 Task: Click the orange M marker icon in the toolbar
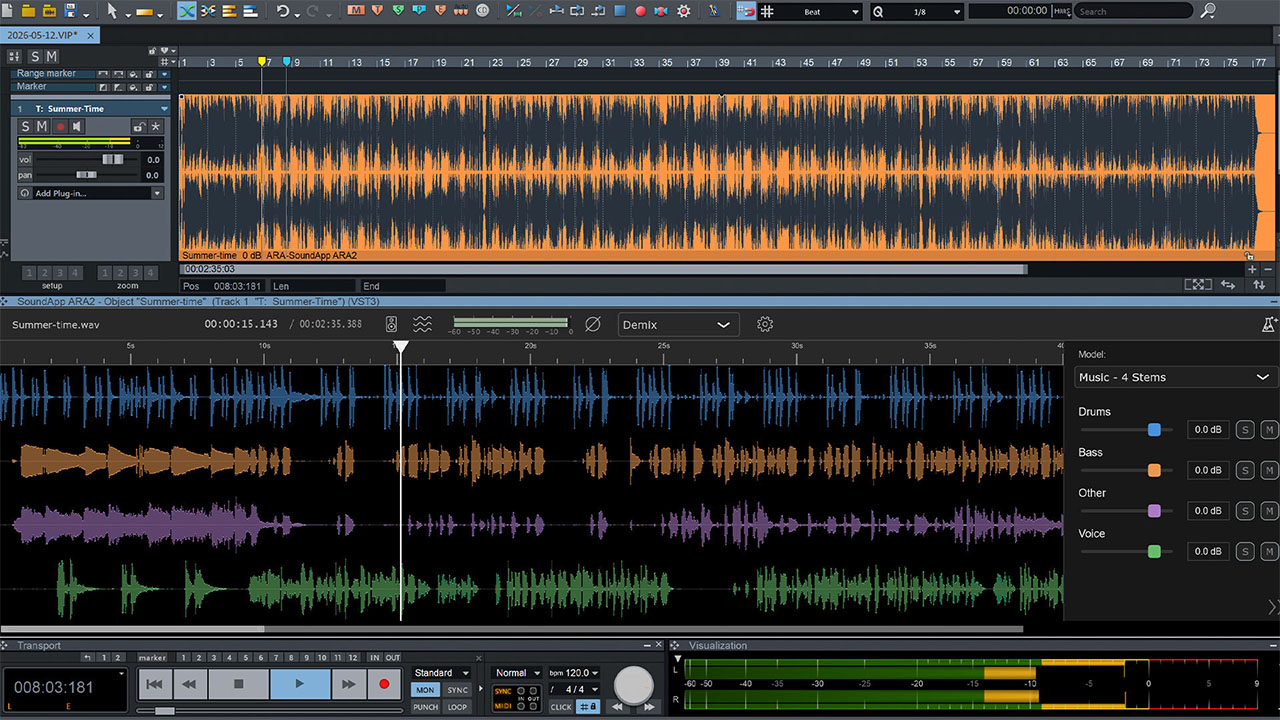coord(356,11)
